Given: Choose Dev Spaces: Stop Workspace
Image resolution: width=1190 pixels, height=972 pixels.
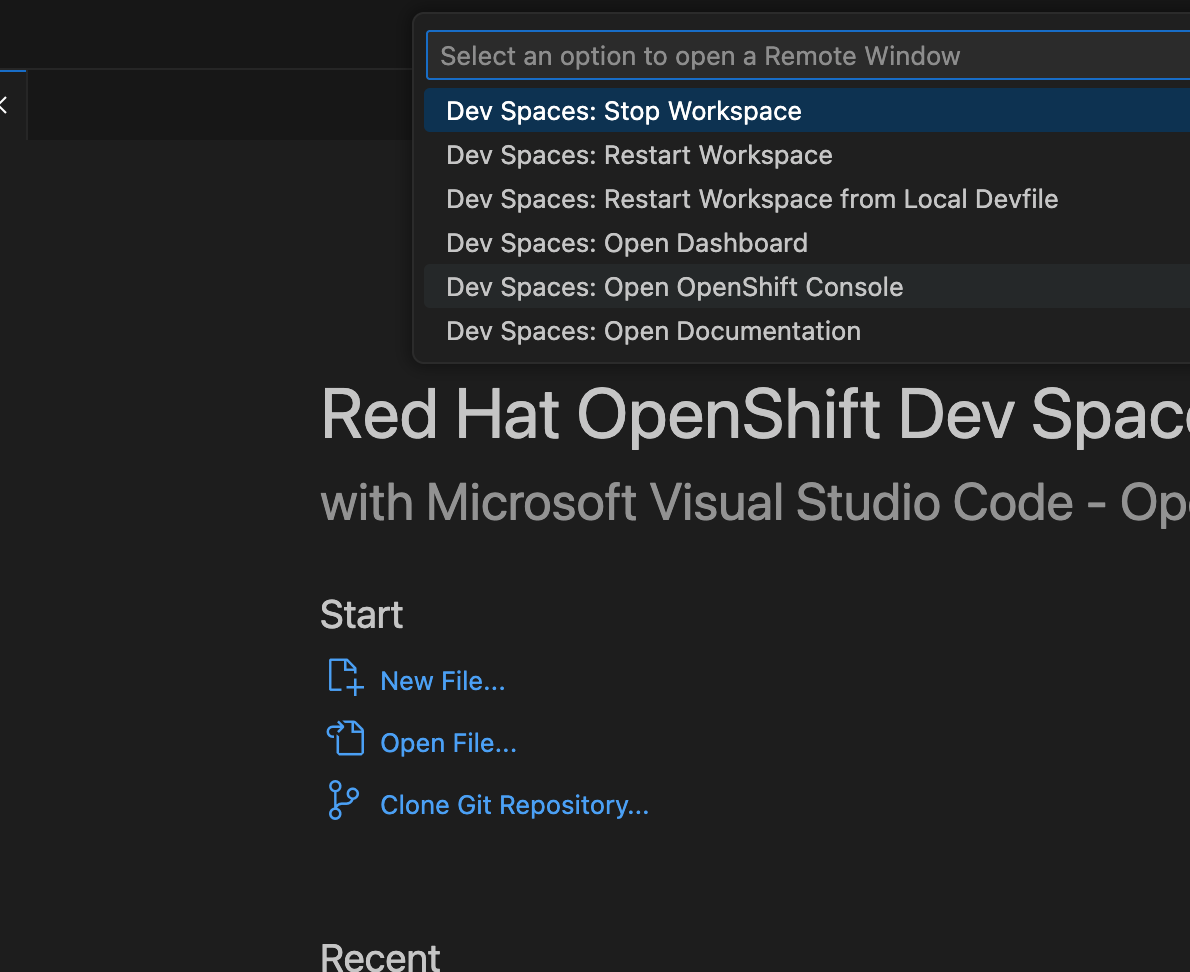Looking at the screenshot, I should [623, 111].
